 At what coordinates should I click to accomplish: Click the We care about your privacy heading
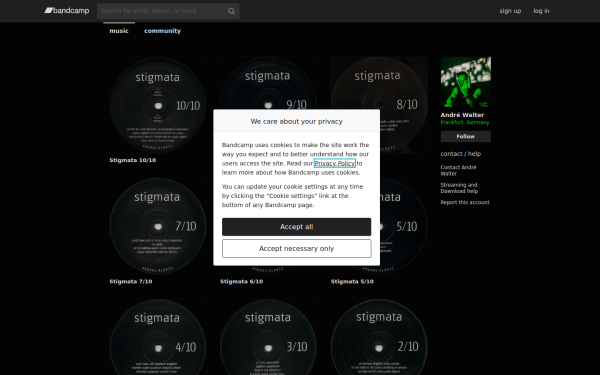coord(297,121)
